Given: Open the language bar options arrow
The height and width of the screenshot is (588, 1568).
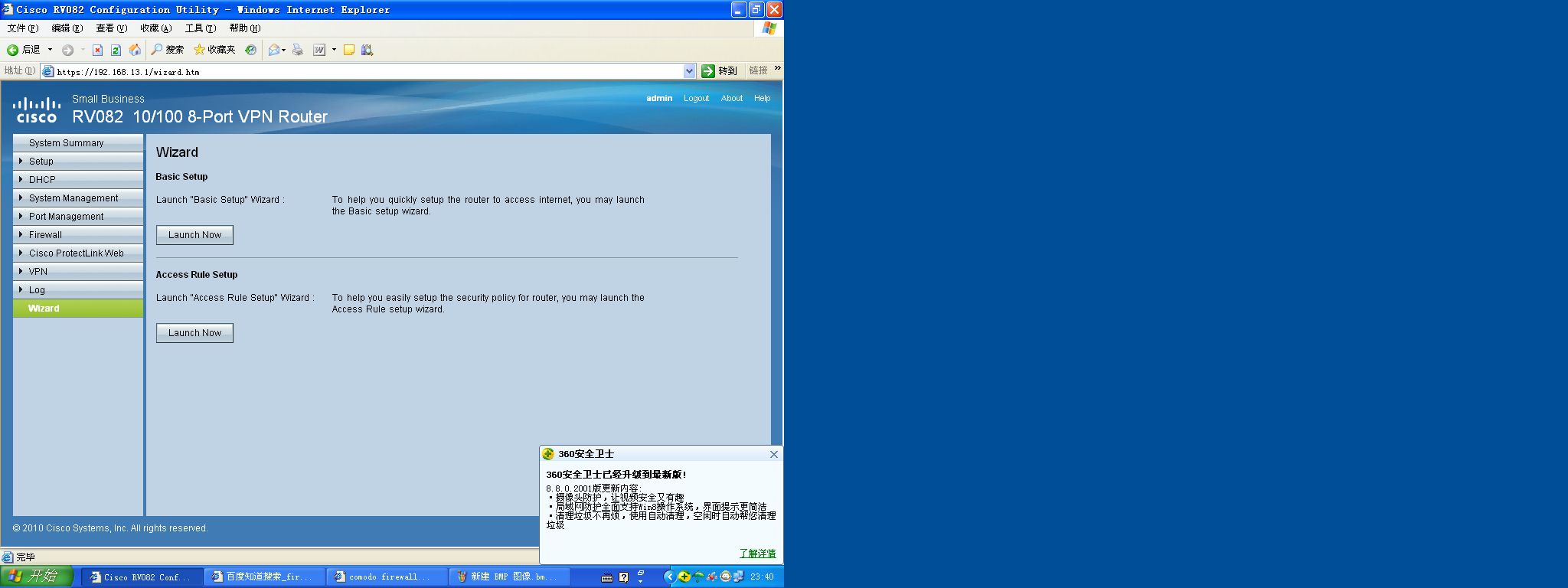Looking at the screenshot, I should 641,582.
